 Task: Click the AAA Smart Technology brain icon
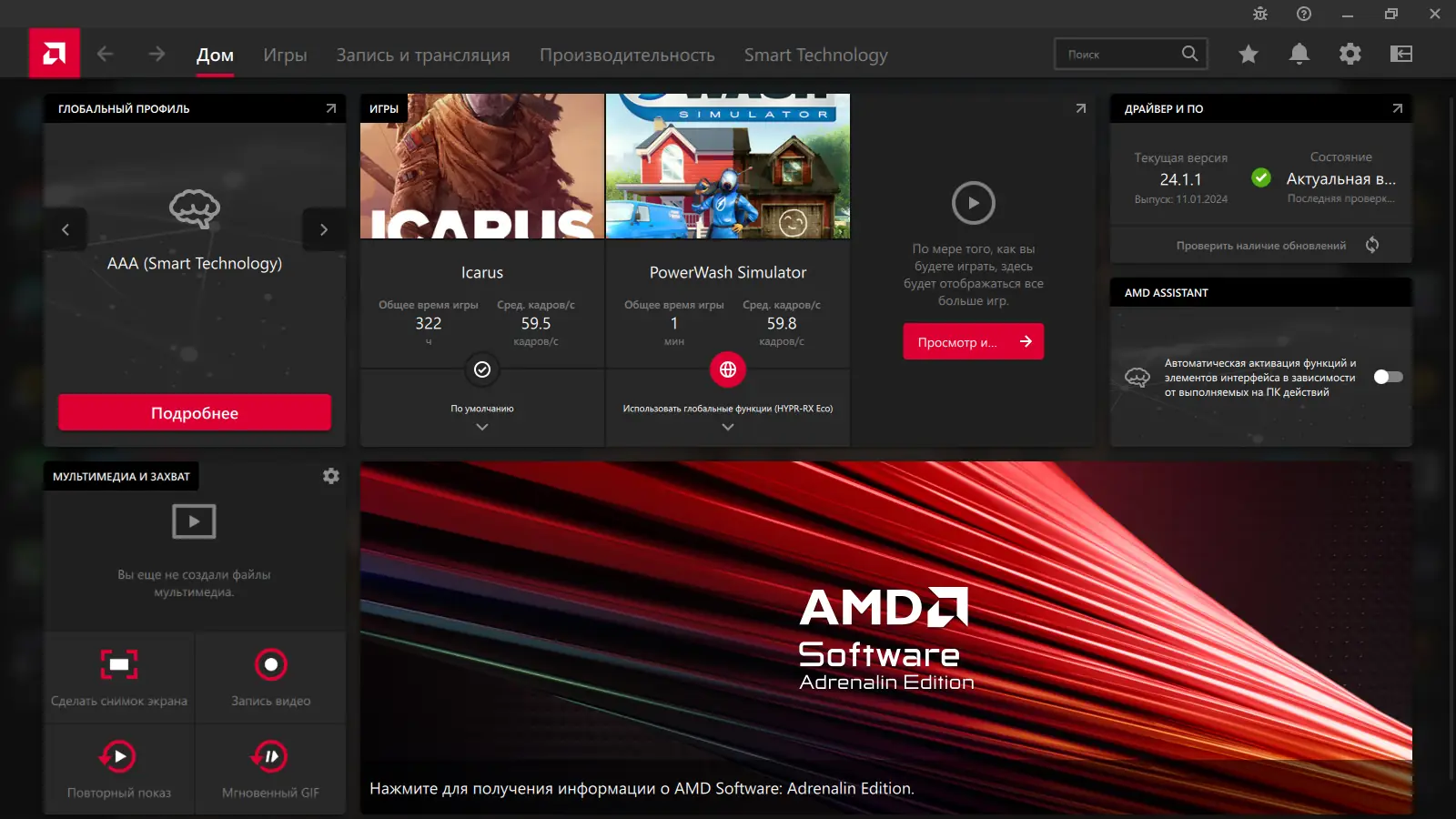point(195,208)
